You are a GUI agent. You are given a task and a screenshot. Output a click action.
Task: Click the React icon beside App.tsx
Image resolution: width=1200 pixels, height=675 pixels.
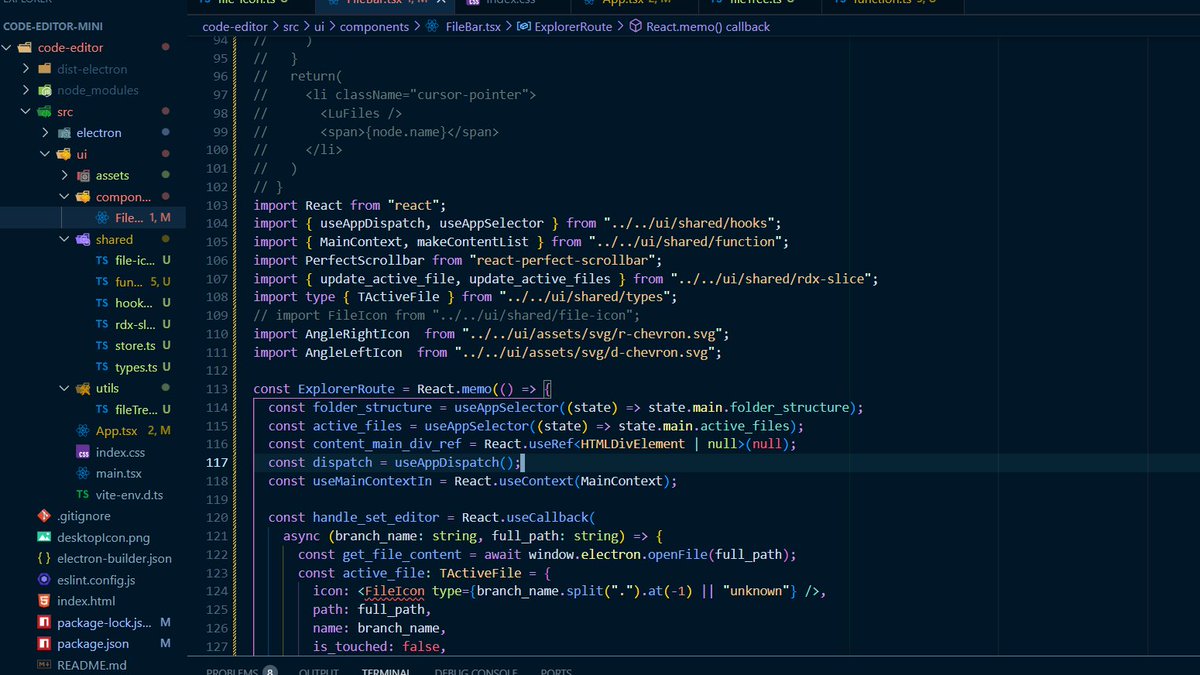coord(83,431)
